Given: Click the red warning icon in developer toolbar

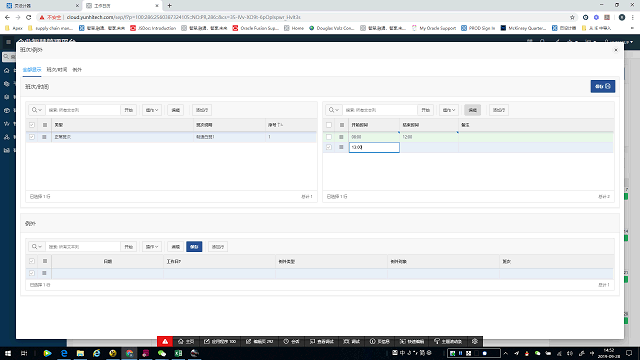Looking at the screenshot, I should click(x=165, y=341).
